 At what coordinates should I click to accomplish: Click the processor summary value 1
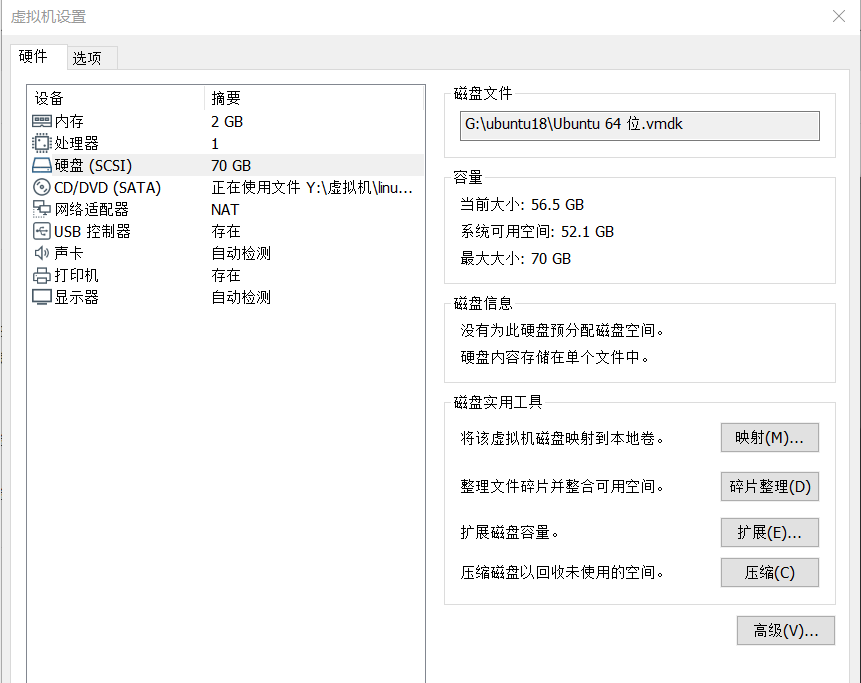tap(215, 144)
